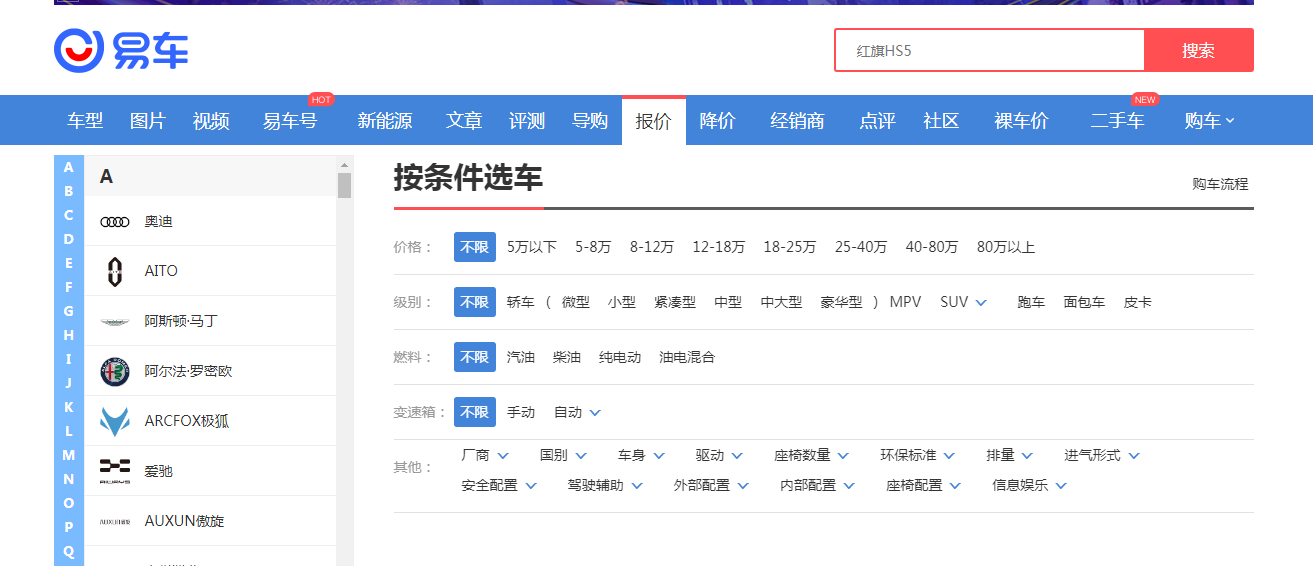
Task: Open the 导购 navigation tab
Action: [x=590, y=121]
